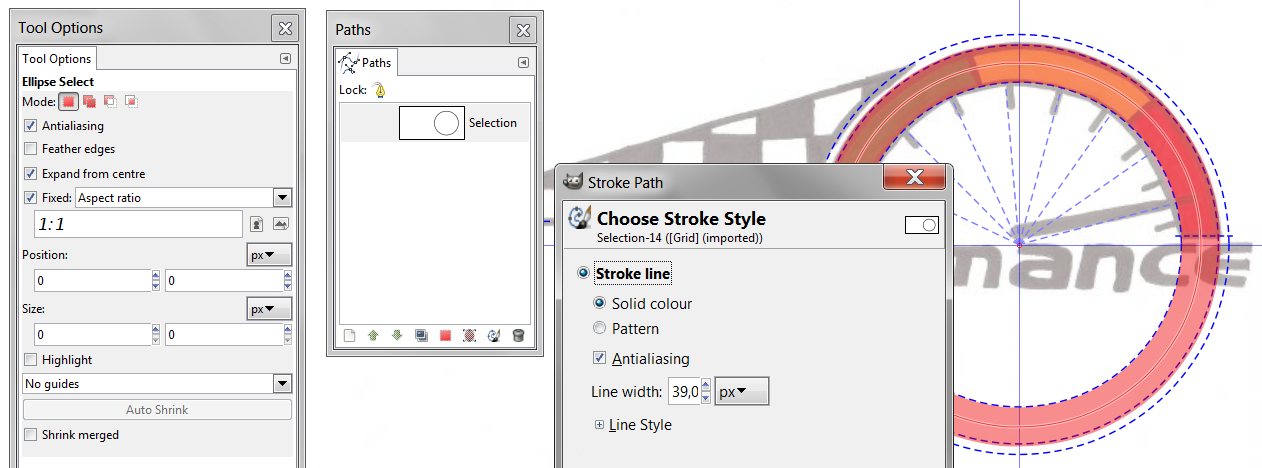Select the Replace selection mode icon
This screenshot has width=1262, height=468.
click(68, 101)
